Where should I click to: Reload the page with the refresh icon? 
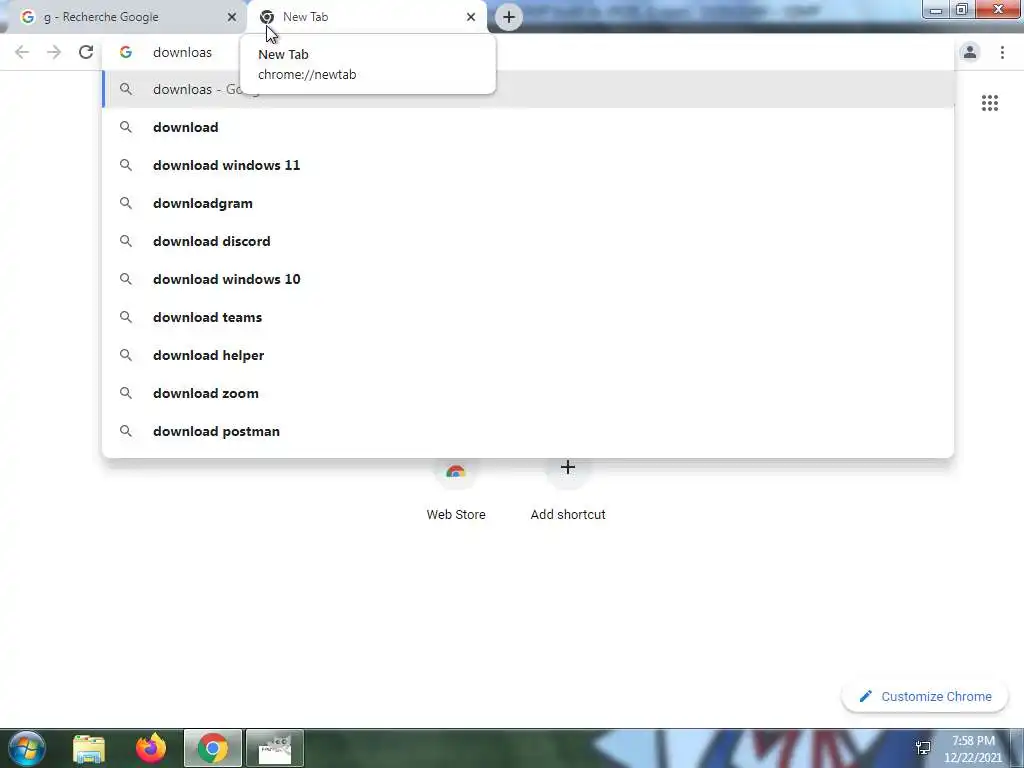click(86, 52)
